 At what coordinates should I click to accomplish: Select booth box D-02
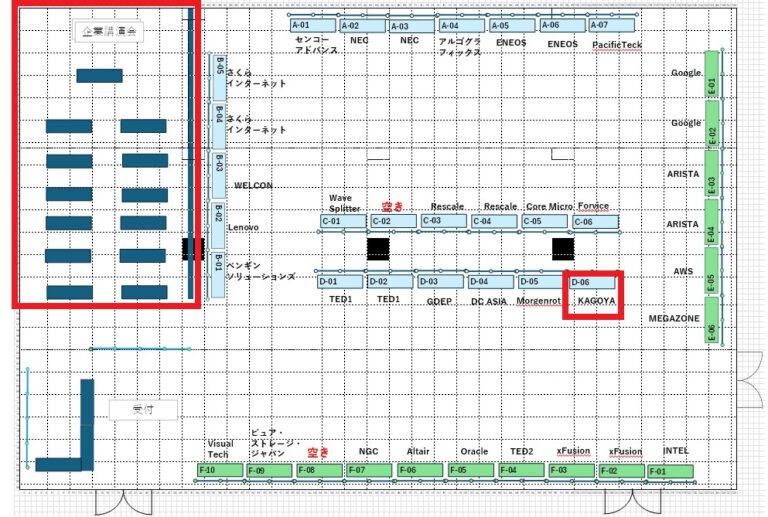click(x=390, y=282)
